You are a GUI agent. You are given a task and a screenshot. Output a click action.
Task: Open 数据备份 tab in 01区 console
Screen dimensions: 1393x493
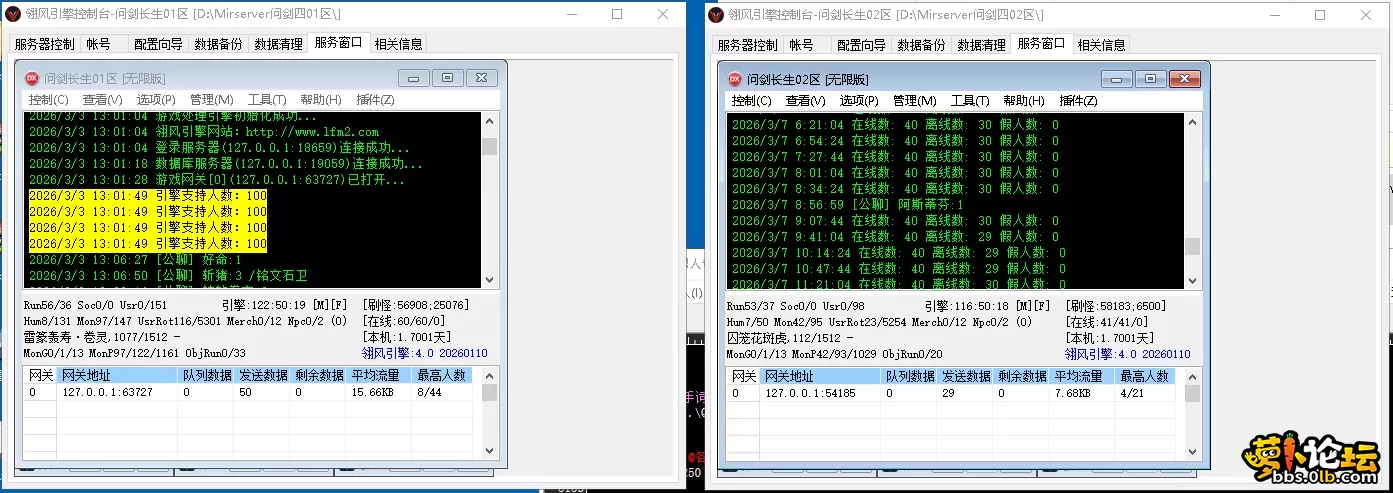pos(218,44)
